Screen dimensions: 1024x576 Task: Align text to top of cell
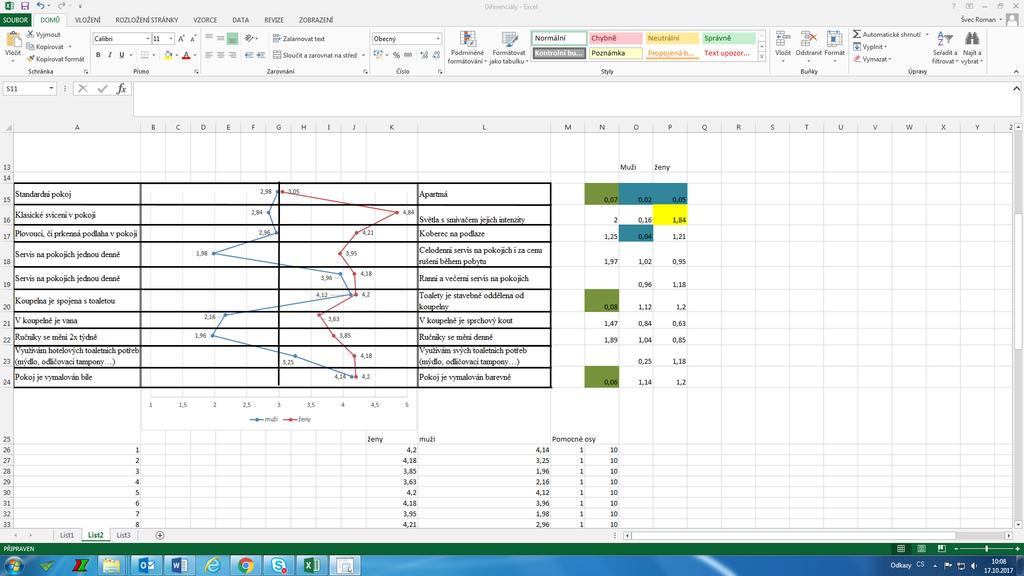tap(209, 39)
